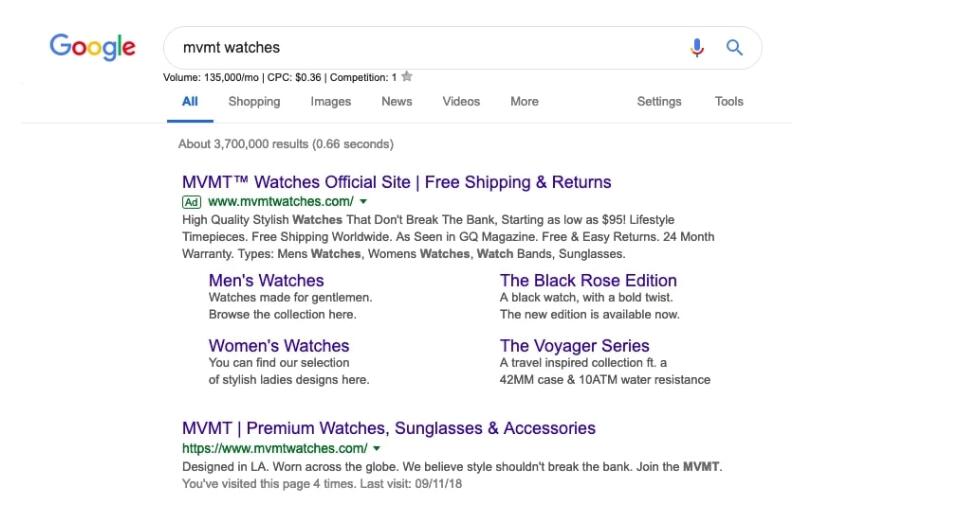Open the More search categories menu

click(524, 101)
